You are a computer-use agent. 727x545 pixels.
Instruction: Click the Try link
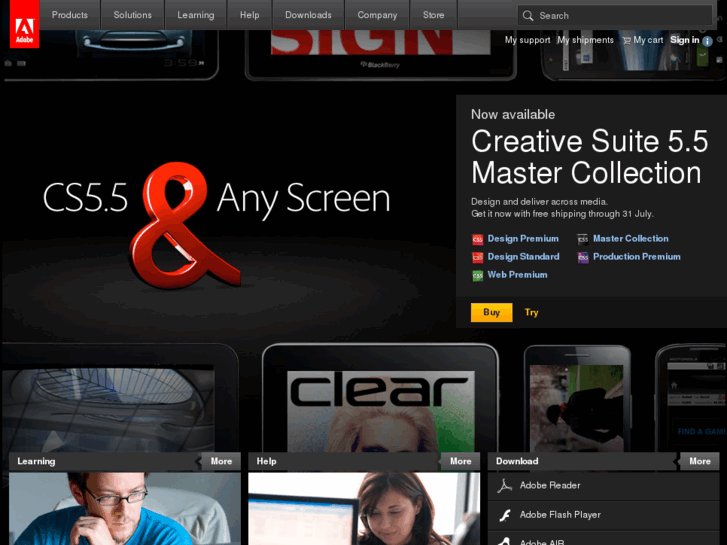click(x=531, y=312)
